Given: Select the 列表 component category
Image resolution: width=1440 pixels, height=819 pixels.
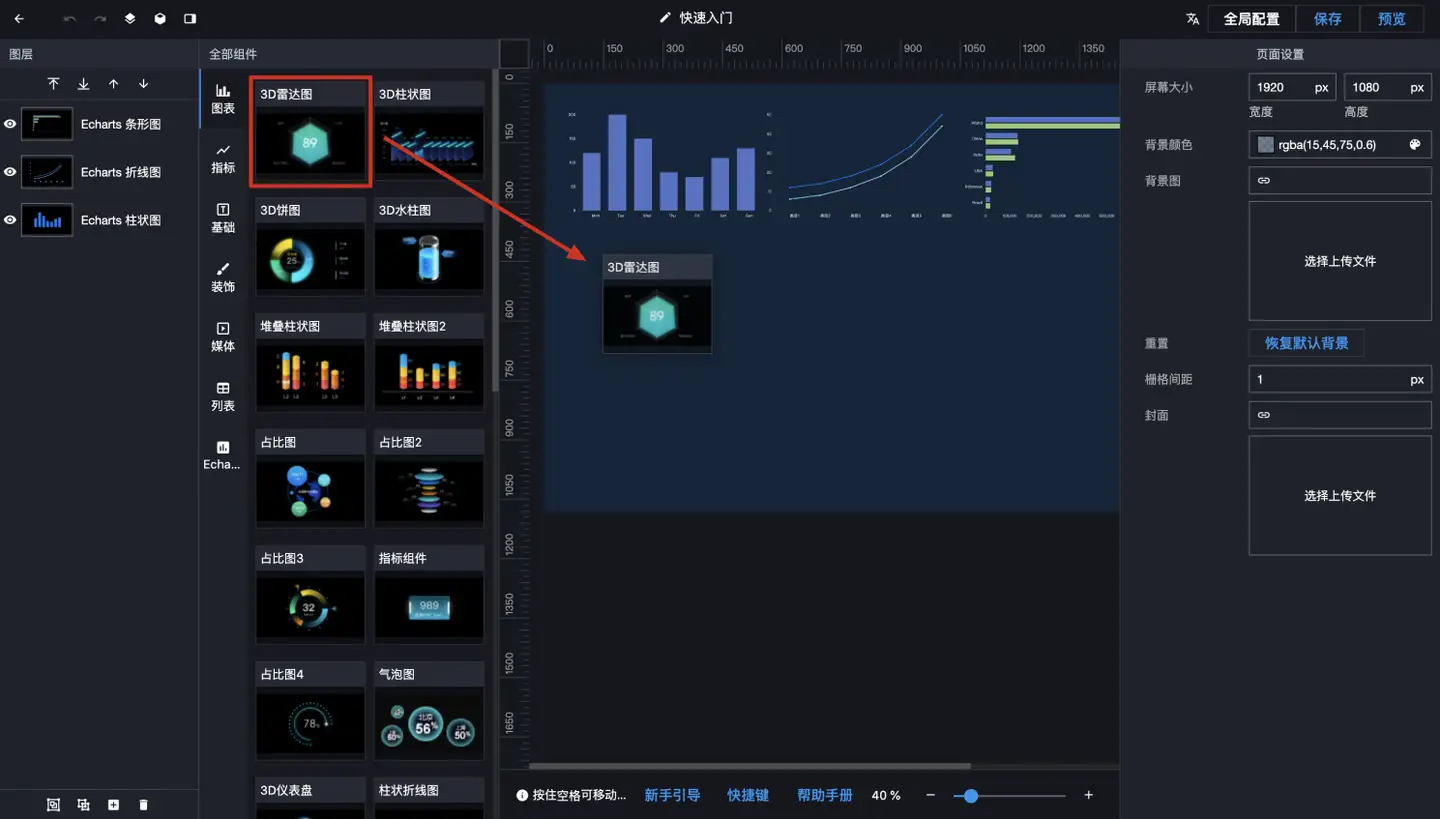Looking at the screenshot, I should click(223, 396).
